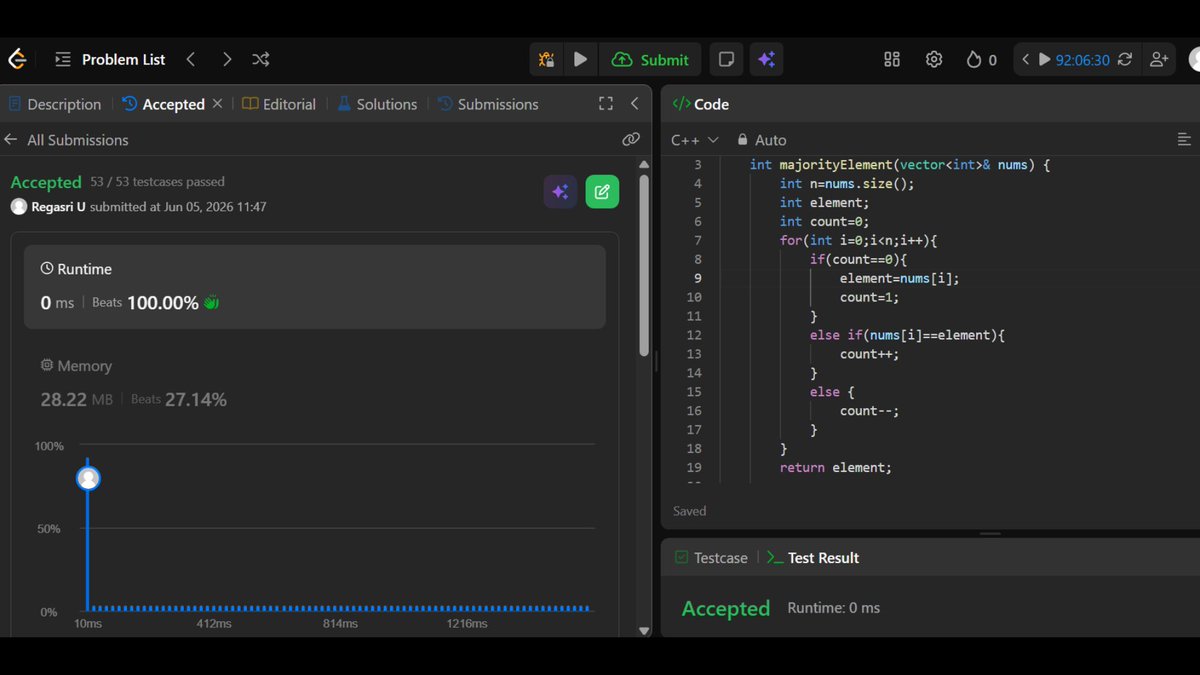Go to the next problem arrow
This screenshot has width=1200, height=675.
coord(226,60)
